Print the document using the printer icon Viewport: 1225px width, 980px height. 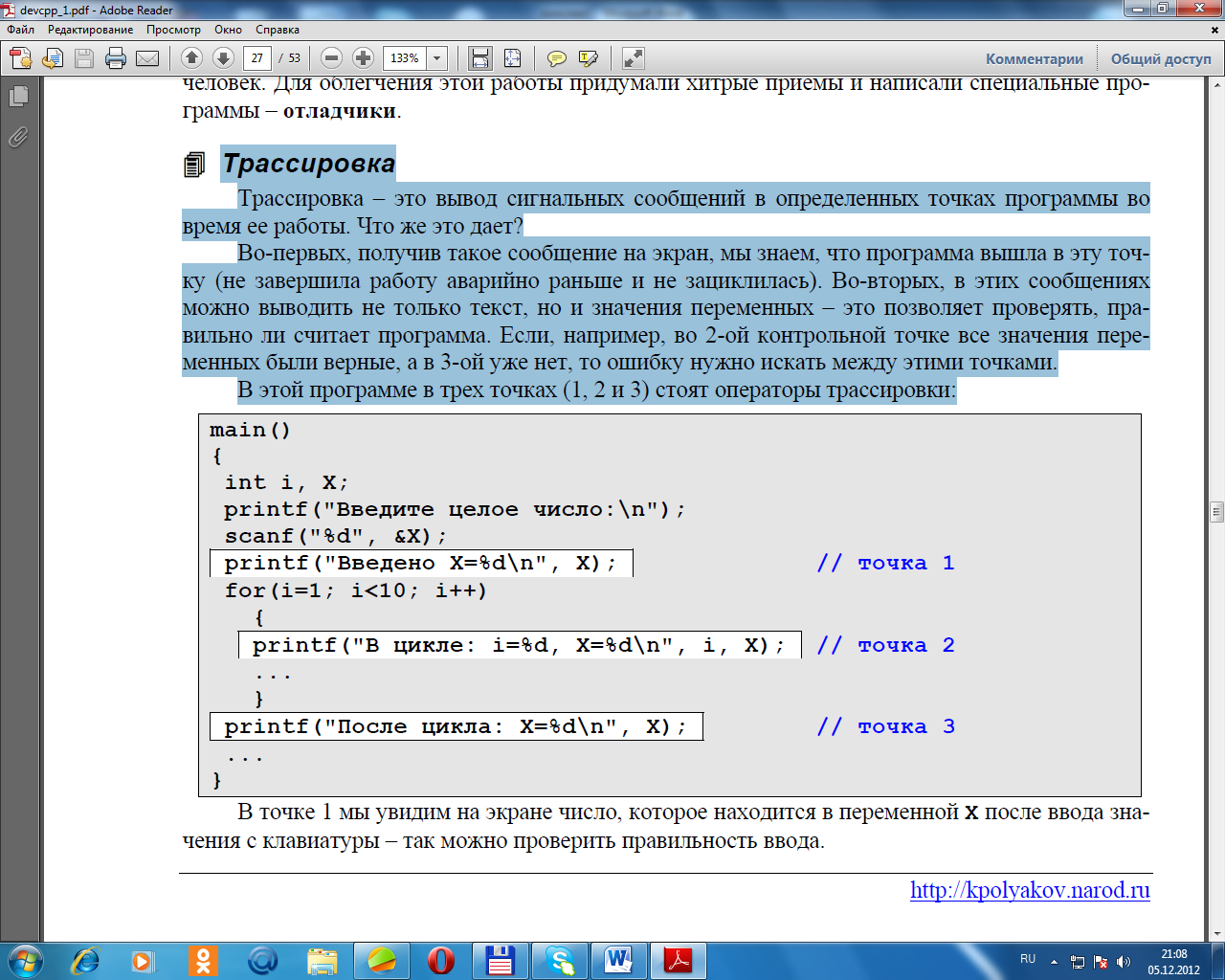pos(116,58)
